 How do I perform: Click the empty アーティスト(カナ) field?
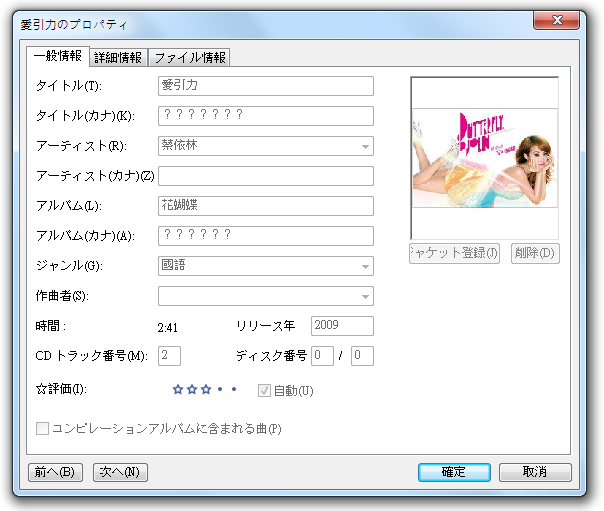266,176
